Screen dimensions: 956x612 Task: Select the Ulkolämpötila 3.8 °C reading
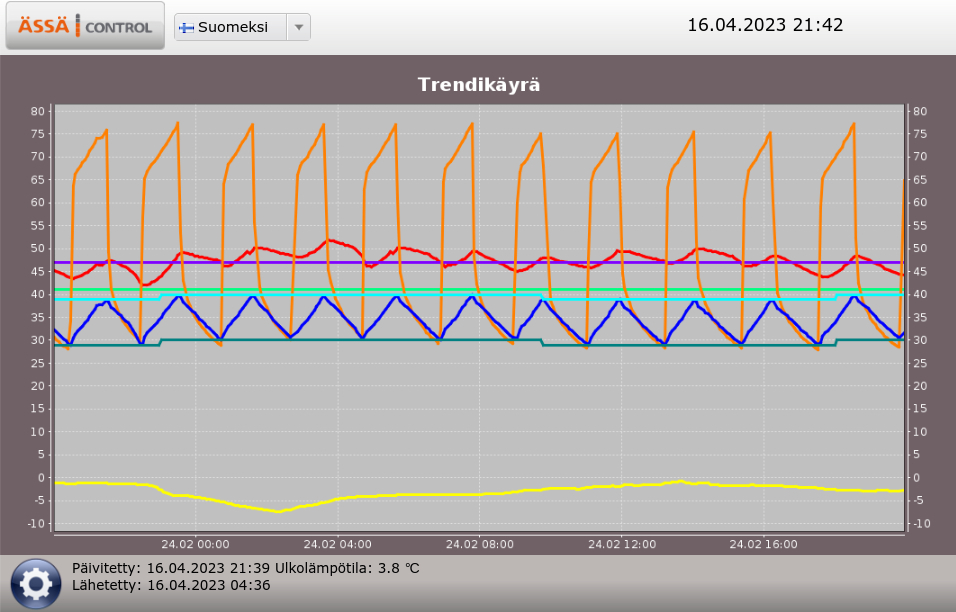coord(347,568)
